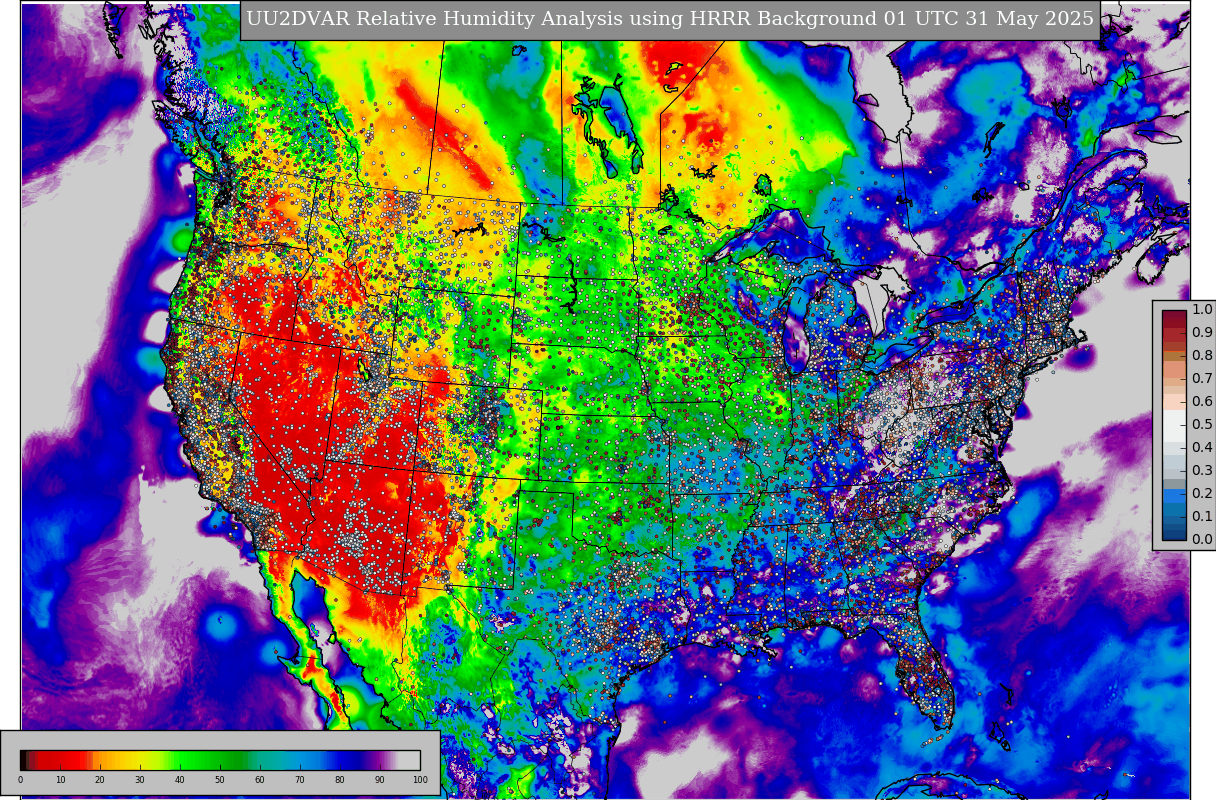Click the '0.3' label on the right legend
Viewport: 1216px width, 800px height.
point(1202,470)
